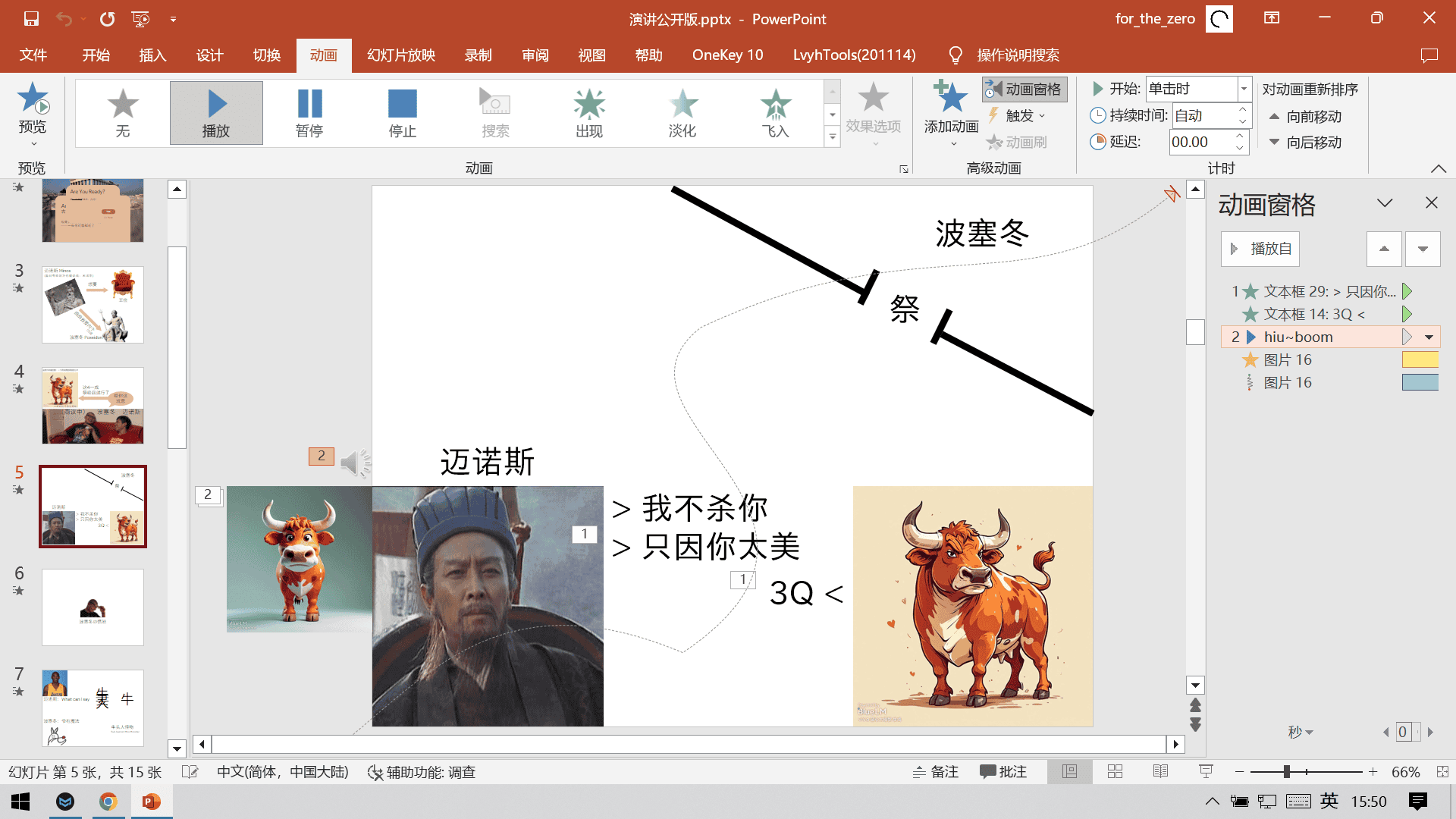The image size is (1456, 819).
Task: Select the Stop animation effect
Action: tap(402, 112)
